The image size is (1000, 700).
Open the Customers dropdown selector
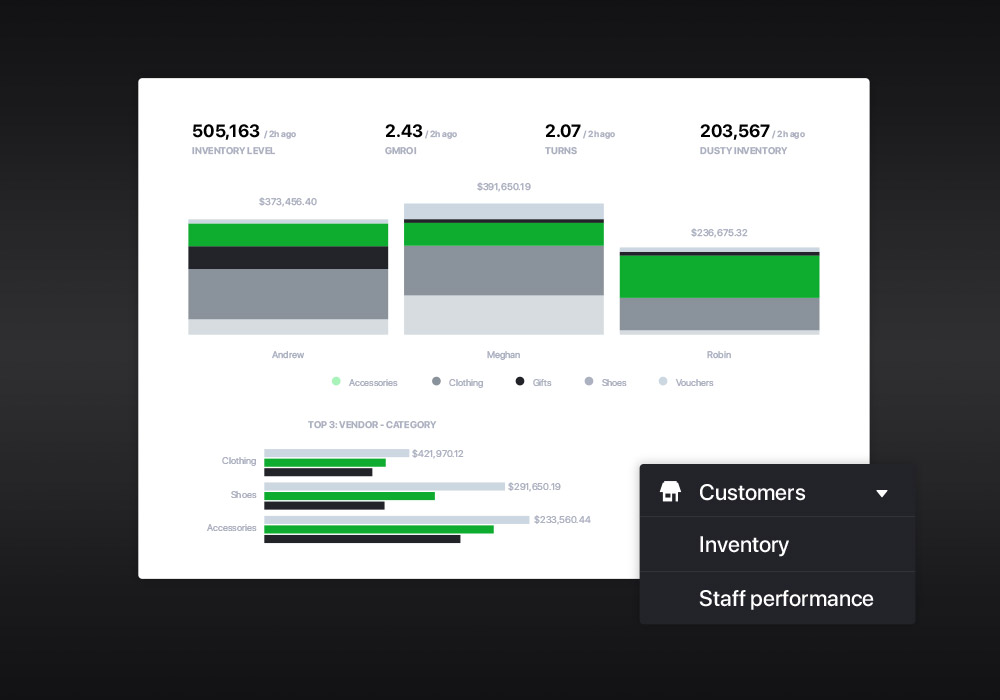(777, 492)
